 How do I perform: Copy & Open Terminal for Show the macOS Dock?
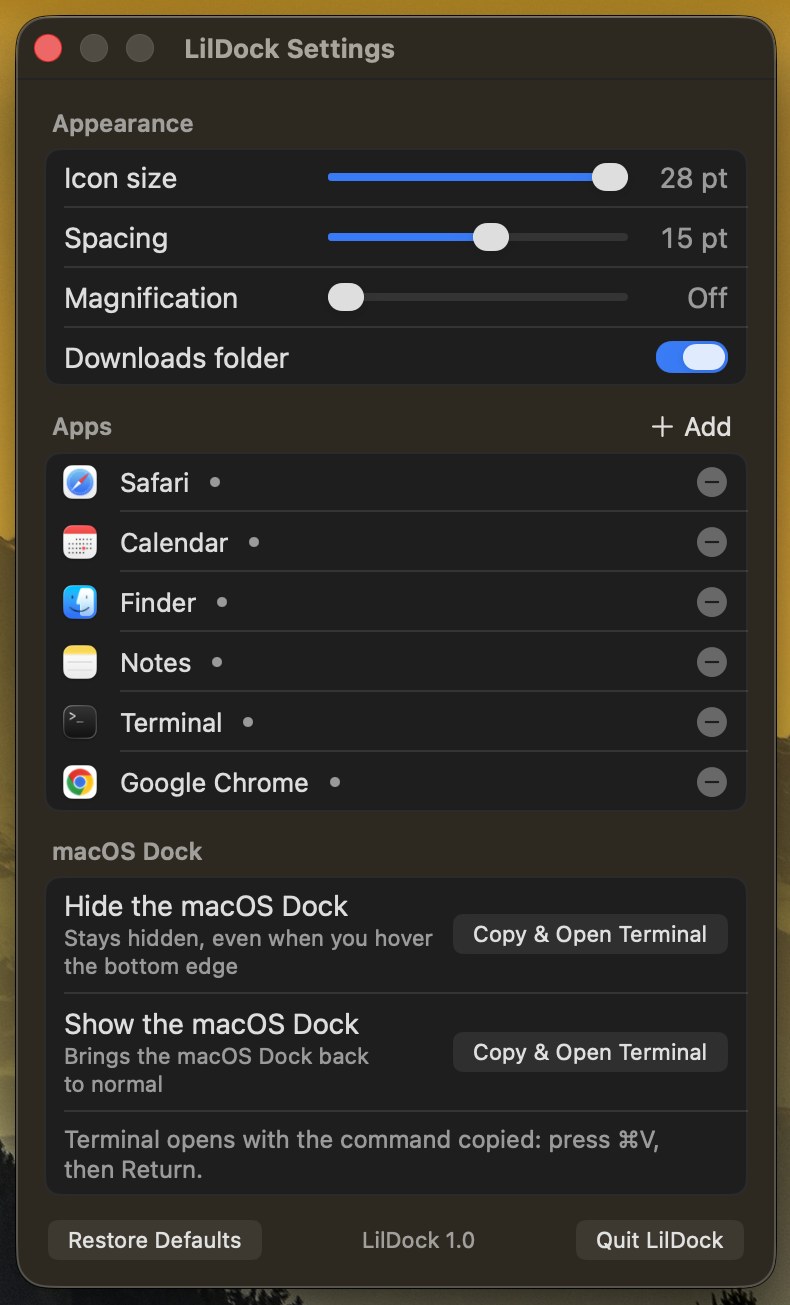(590, 1052)
